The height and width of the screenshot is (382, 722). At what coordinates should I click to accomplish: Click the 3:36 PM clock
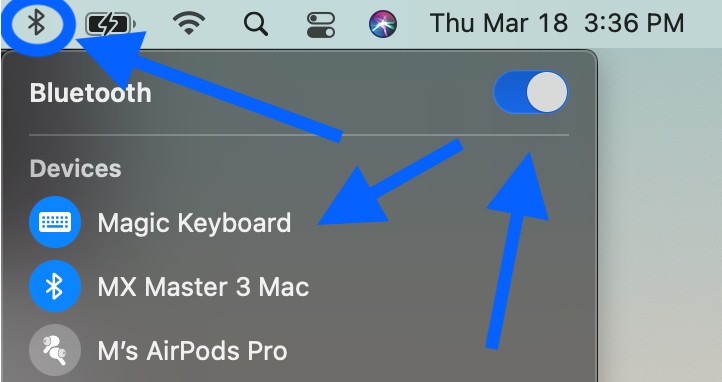(x=634, y=23)
